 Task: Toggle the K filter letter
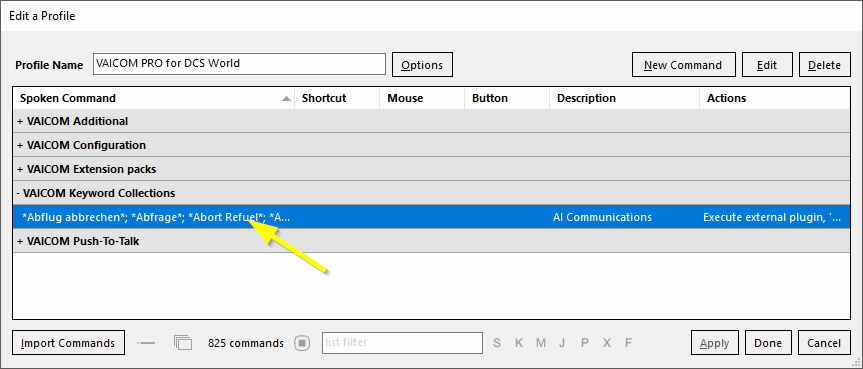518,343
